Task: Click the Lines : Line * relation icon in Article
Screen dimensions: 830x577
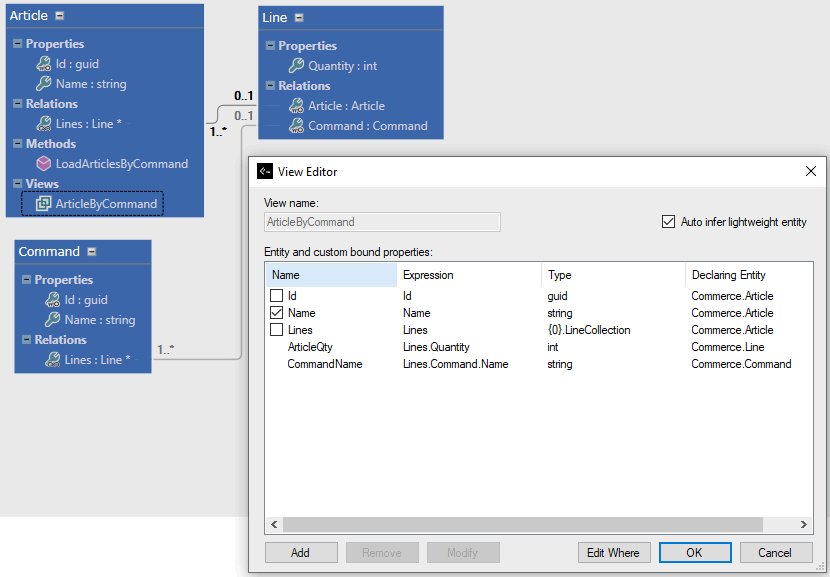Action: [x=44, y=123]
